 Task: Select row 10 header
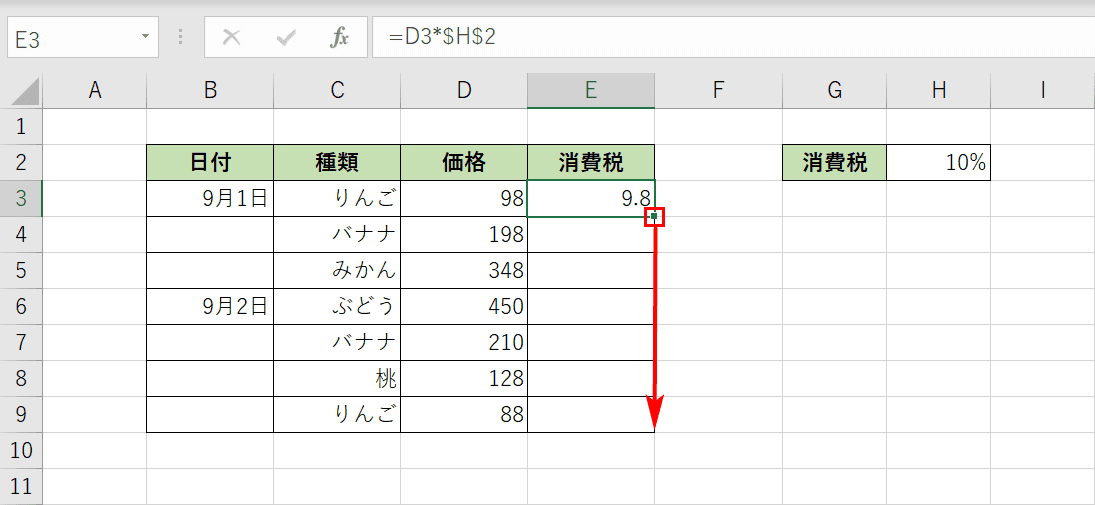coord(21,451)
